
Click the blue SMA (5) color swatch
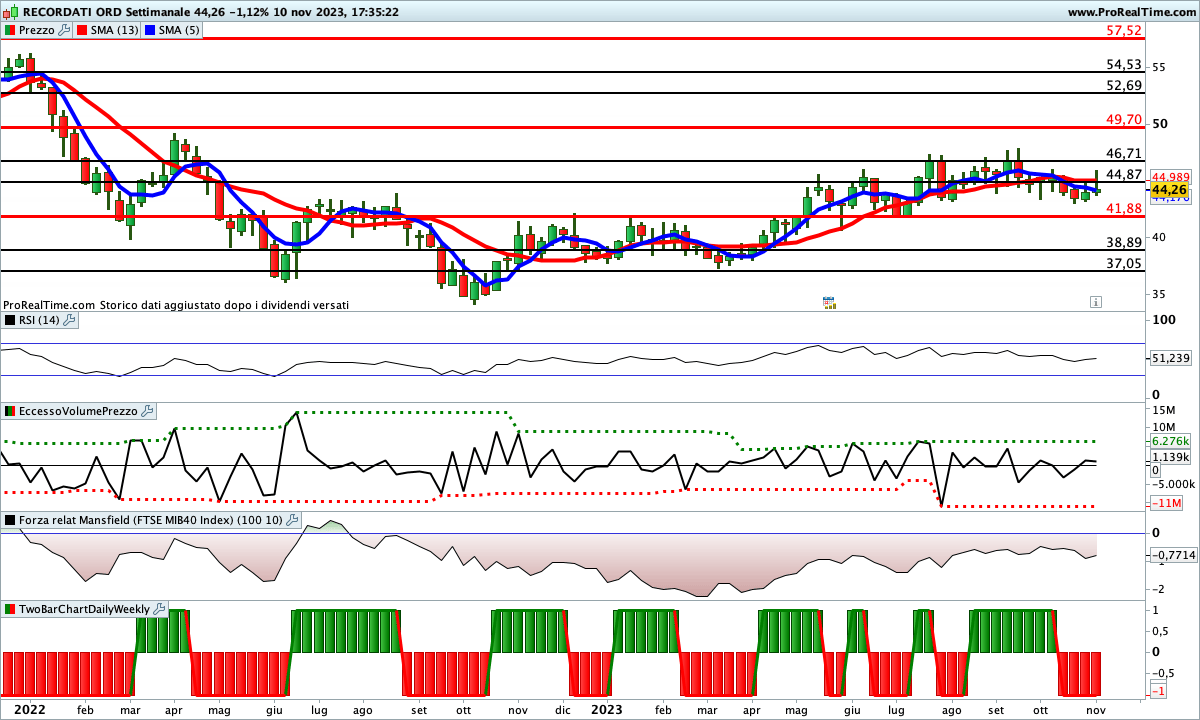(151, 30)
